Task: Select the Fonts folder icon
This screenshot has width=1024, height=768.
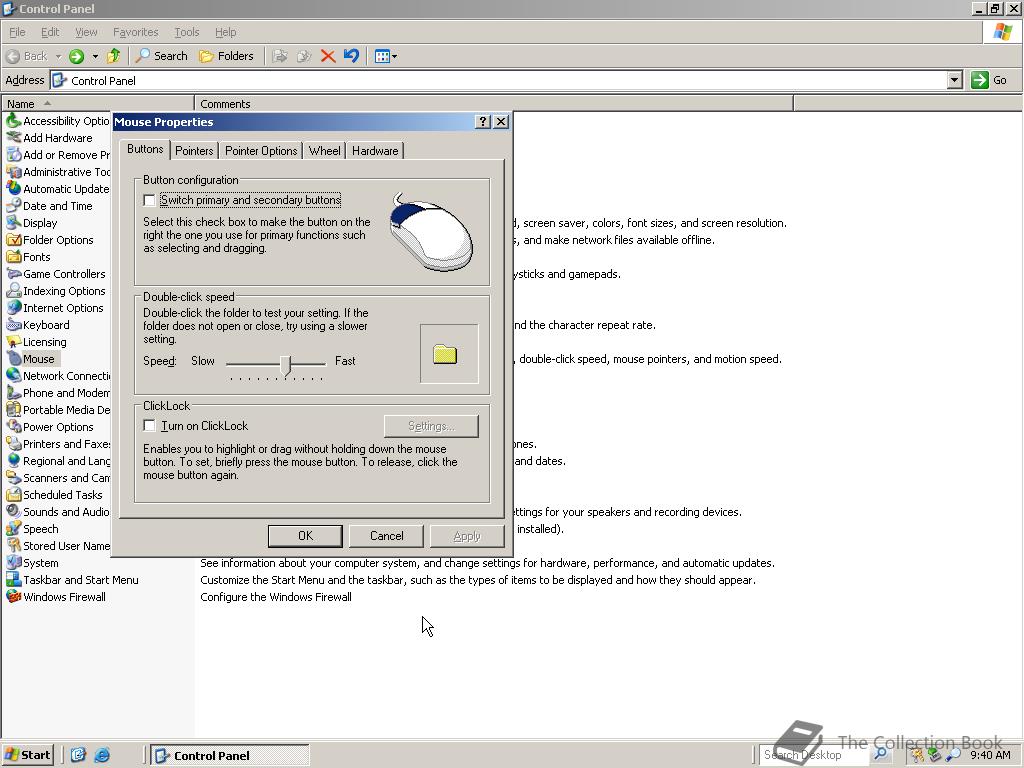Action: click(14, 257)
